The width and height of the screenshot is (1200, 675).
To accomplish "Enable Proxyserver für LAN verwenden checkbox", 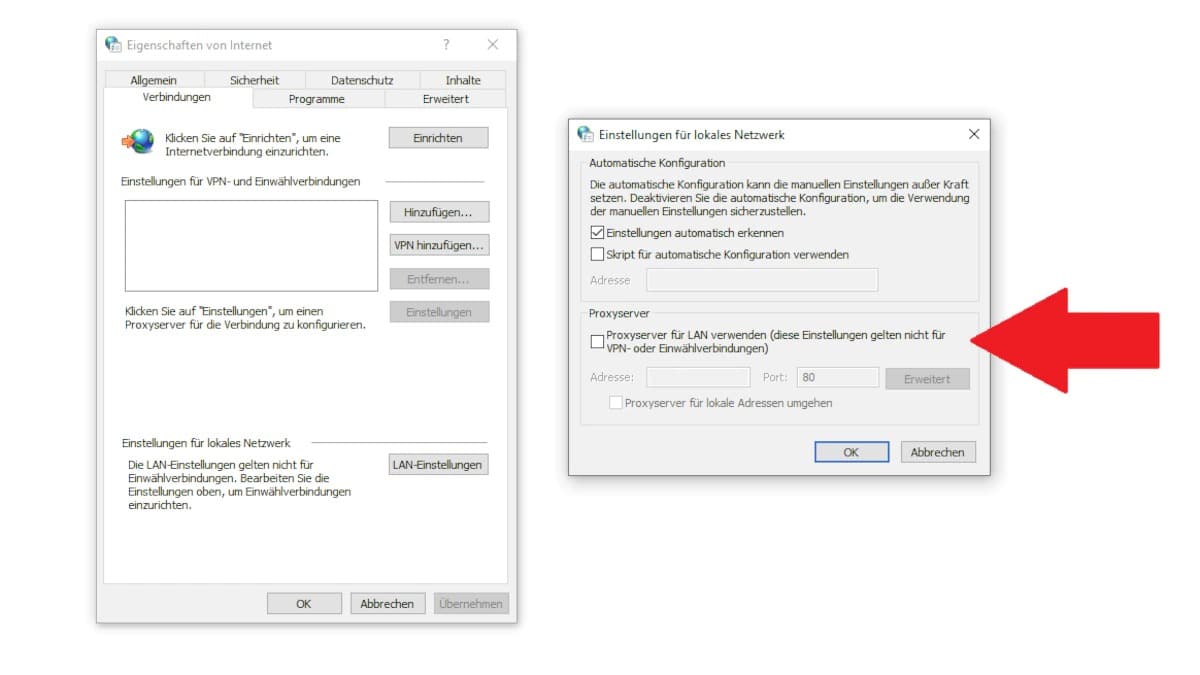I will [x=598, y=342].
